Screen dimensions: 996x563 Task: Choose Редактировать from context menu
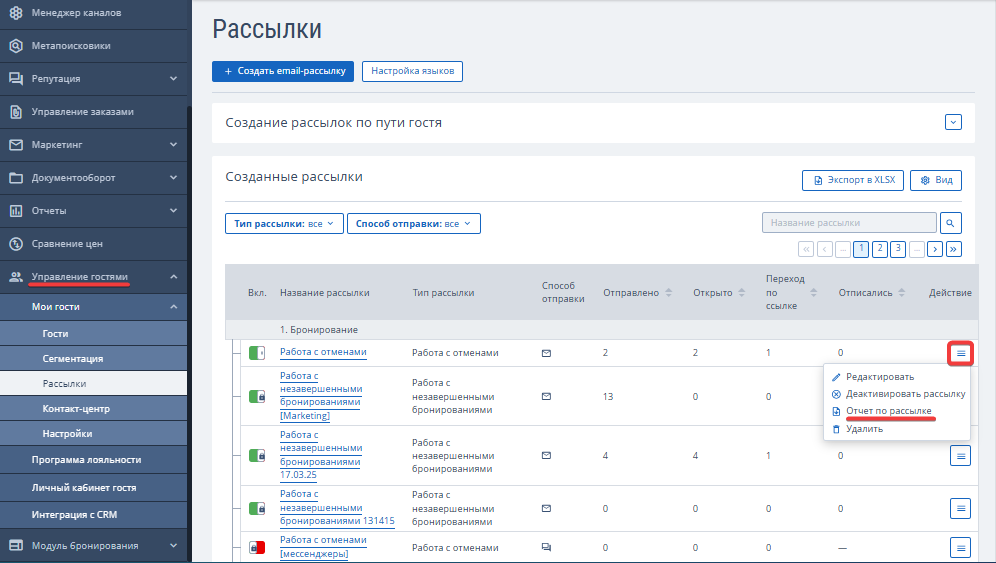[879, 377]
